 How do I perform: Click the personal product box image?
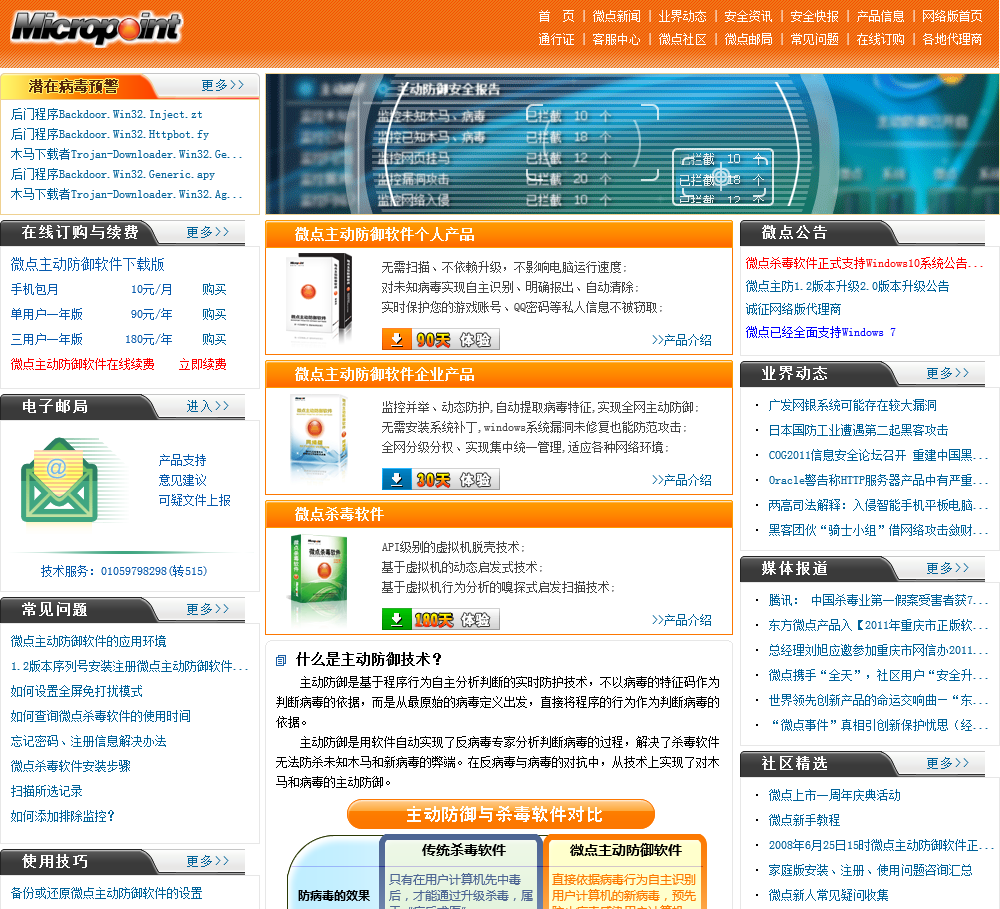(x=318, y=298)
